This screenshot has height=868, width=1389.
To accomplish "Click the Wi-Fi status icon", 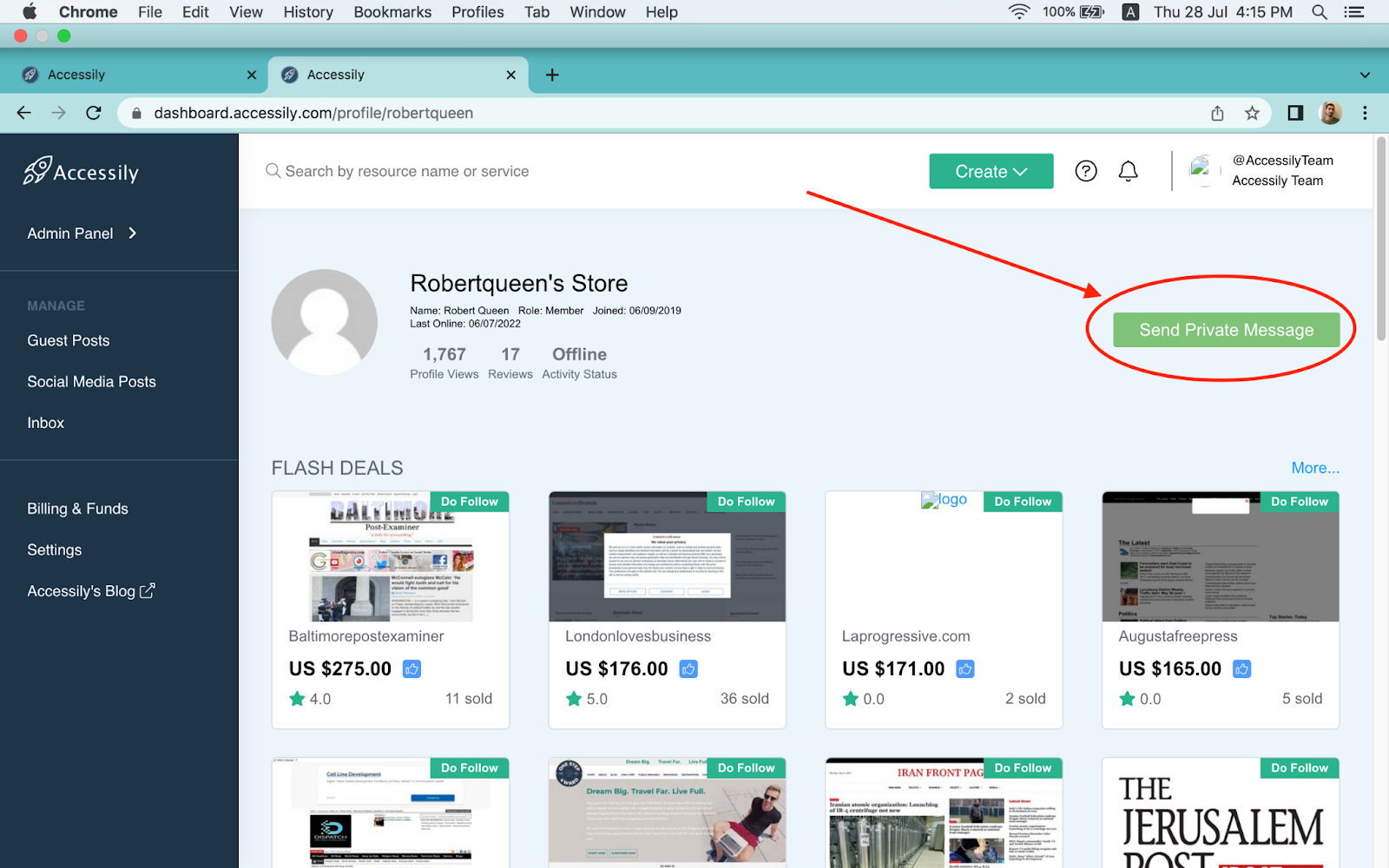I will 1019,12.
